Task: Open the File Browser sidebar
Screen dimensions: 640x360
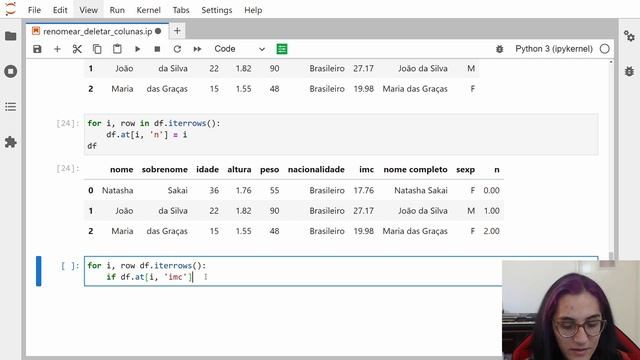Action: pyautogui.click(x=11, y=36)
